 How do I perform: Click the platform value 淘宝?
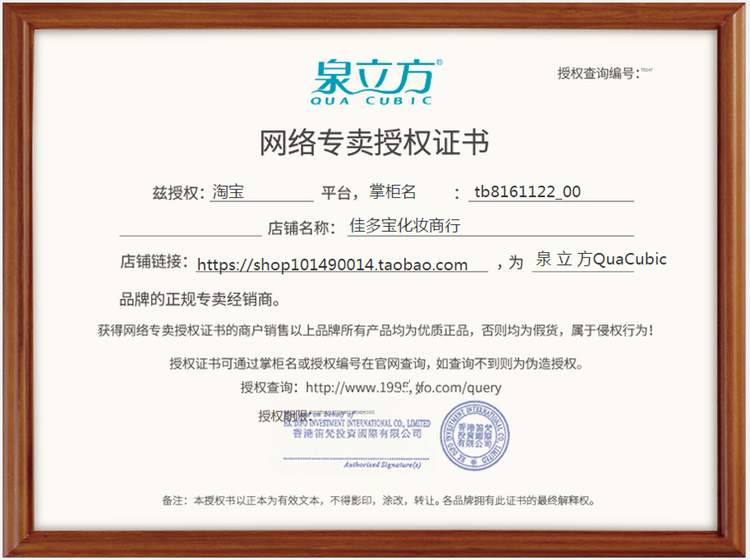[x=228, y=192]
